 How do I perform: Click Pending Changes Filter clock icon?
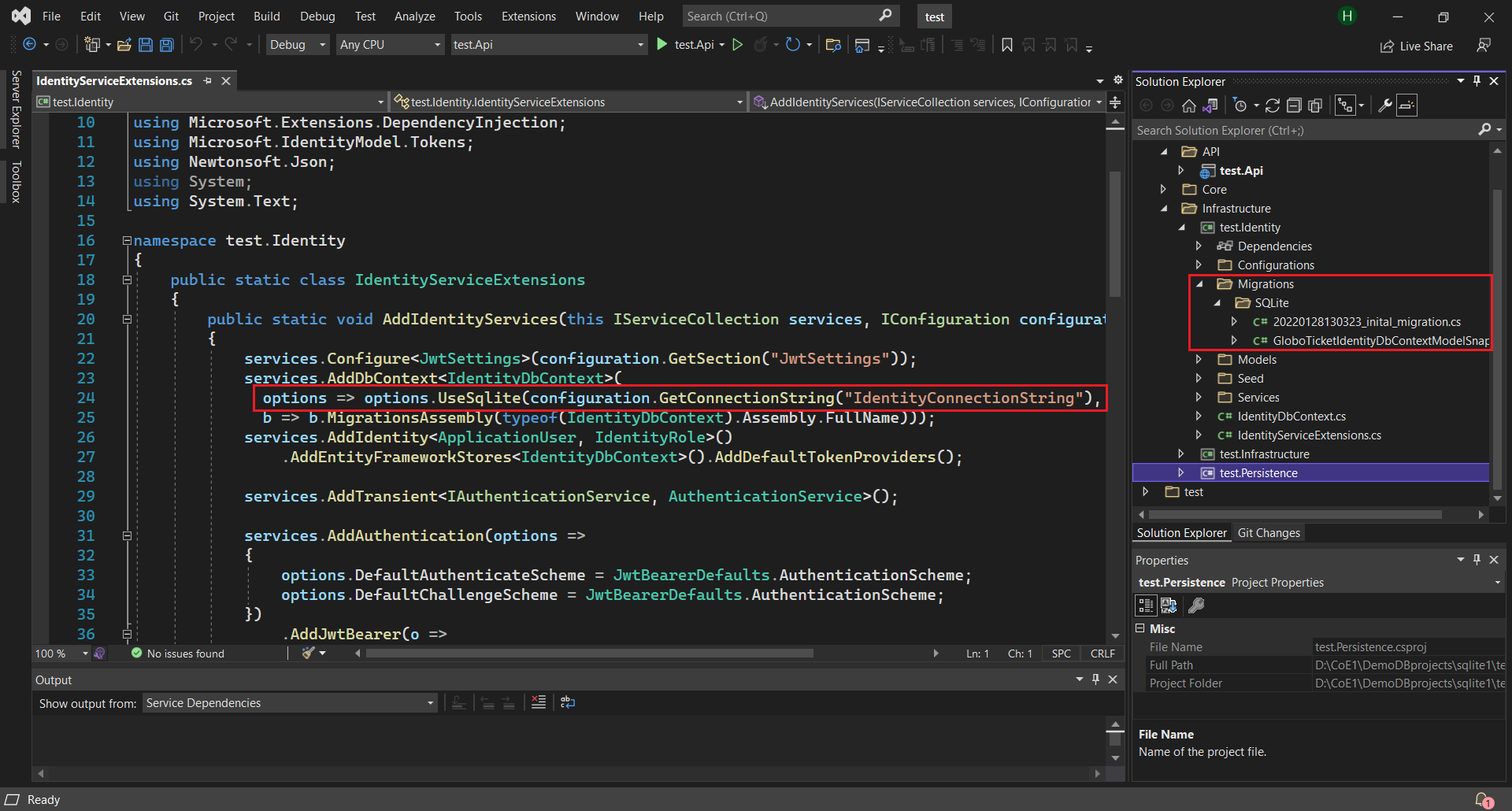point(1240,106)
